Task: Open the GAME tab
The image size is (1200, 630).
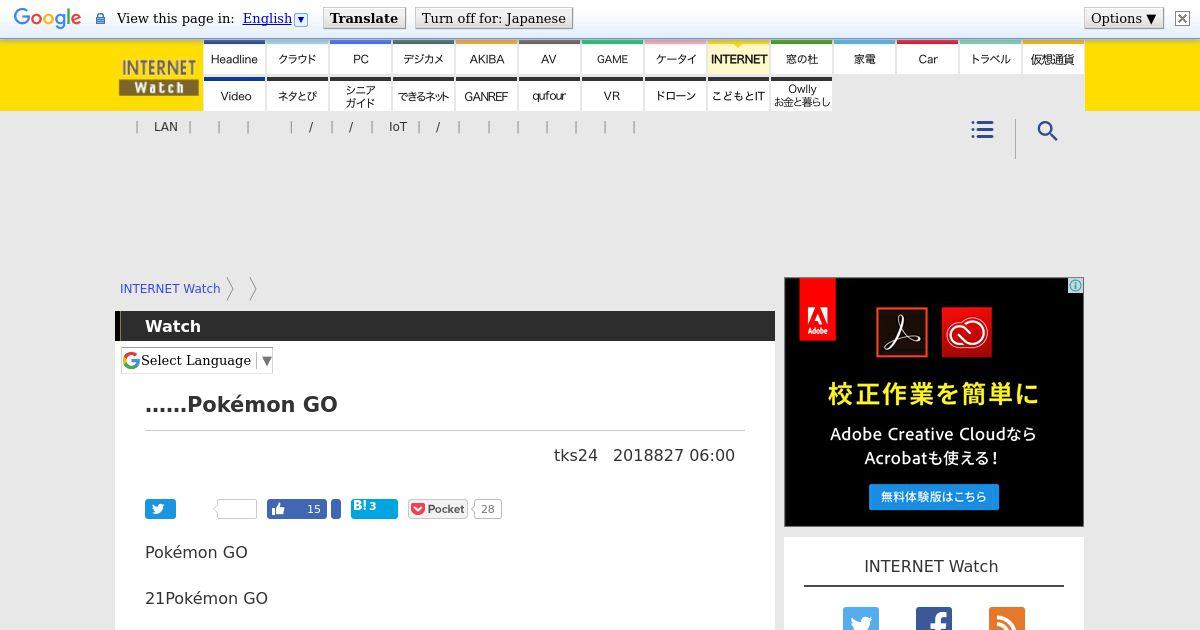Action: [x=612, y=59]
